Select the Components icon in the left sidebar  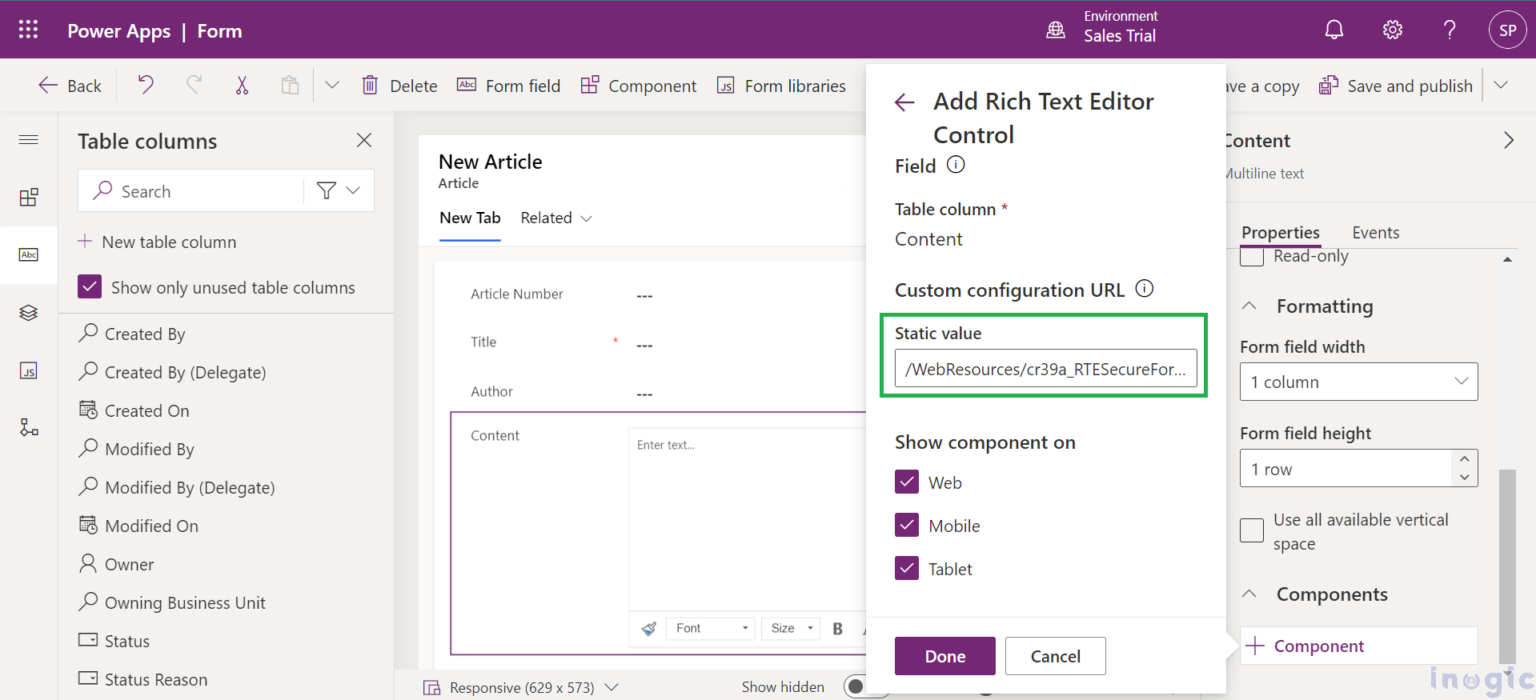[29, 197]
